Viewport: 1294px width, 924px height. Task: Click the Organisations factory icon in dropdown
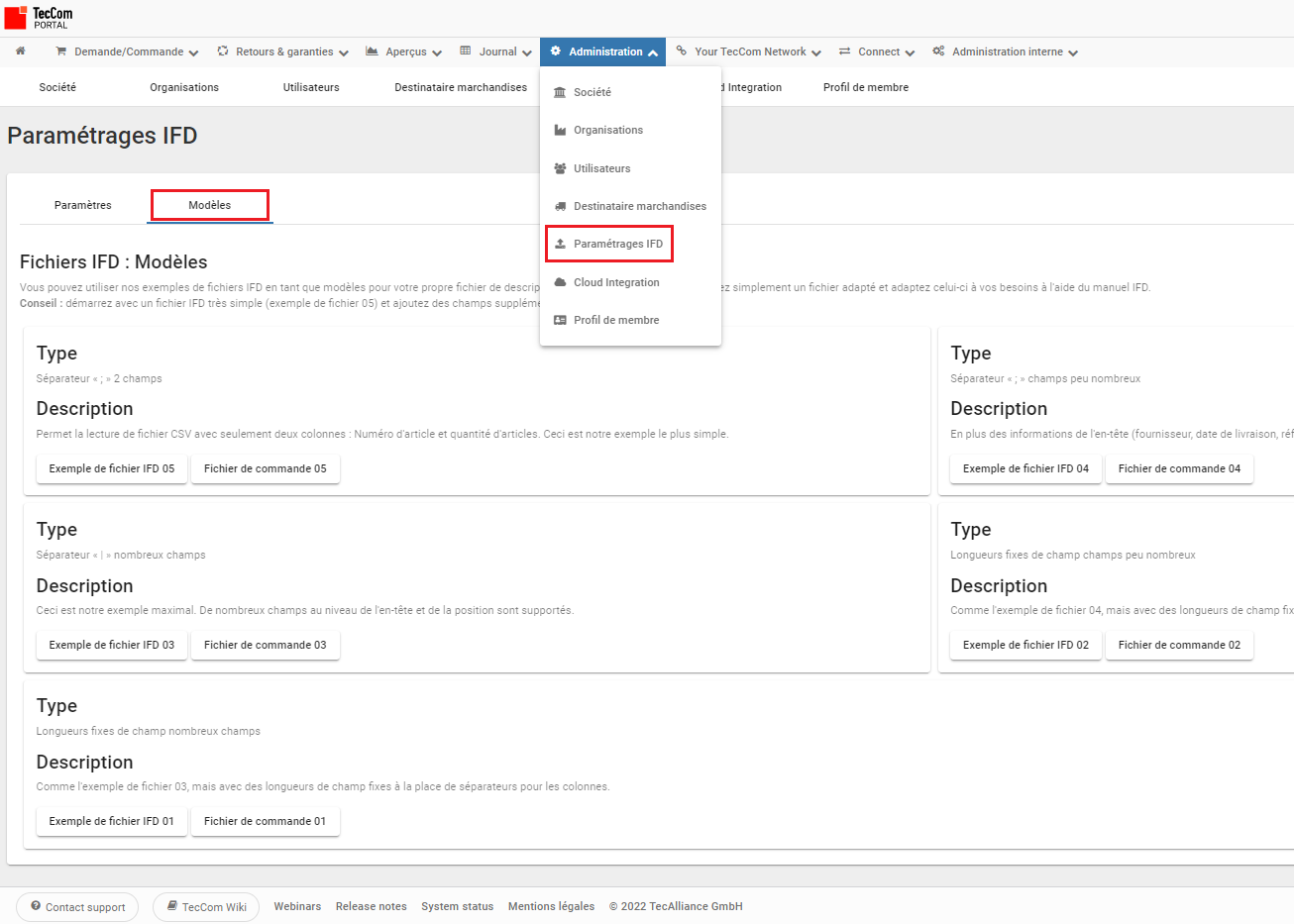(560, 130)
